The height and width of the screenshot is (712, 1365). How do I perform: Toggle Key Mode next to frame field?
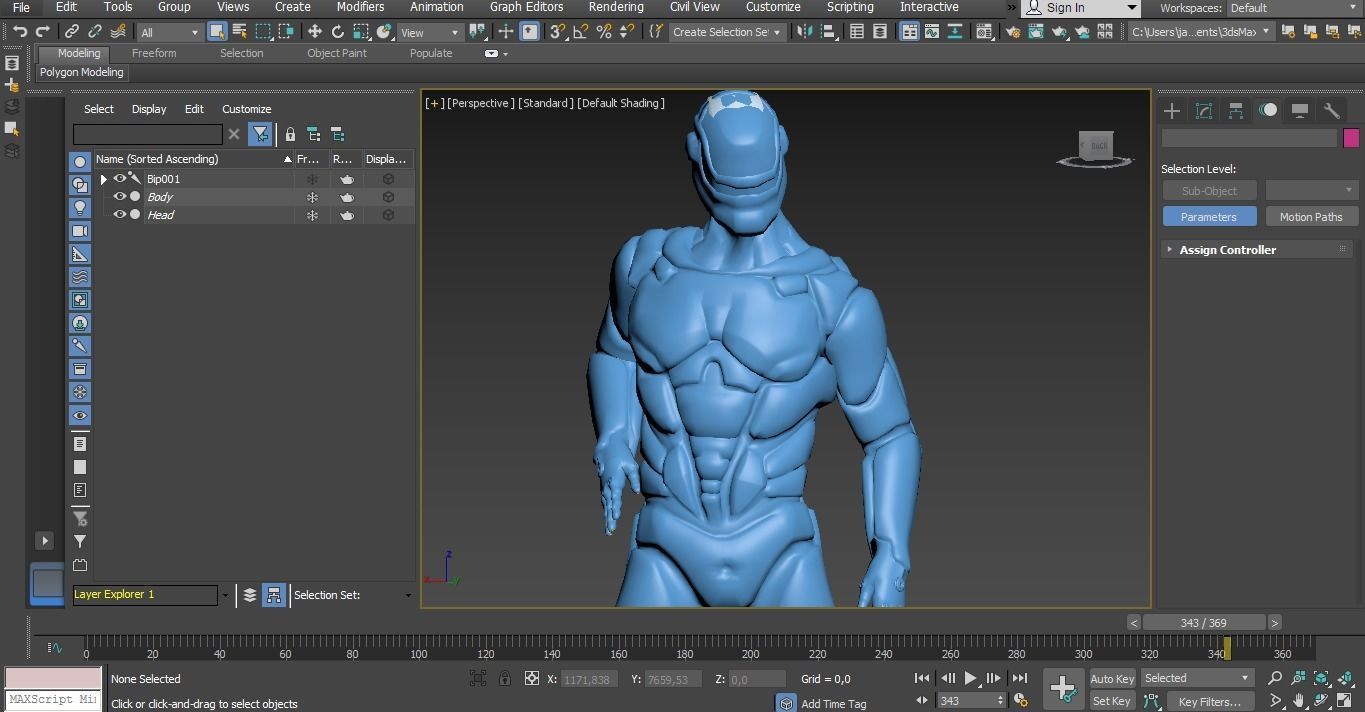(922, 700)
